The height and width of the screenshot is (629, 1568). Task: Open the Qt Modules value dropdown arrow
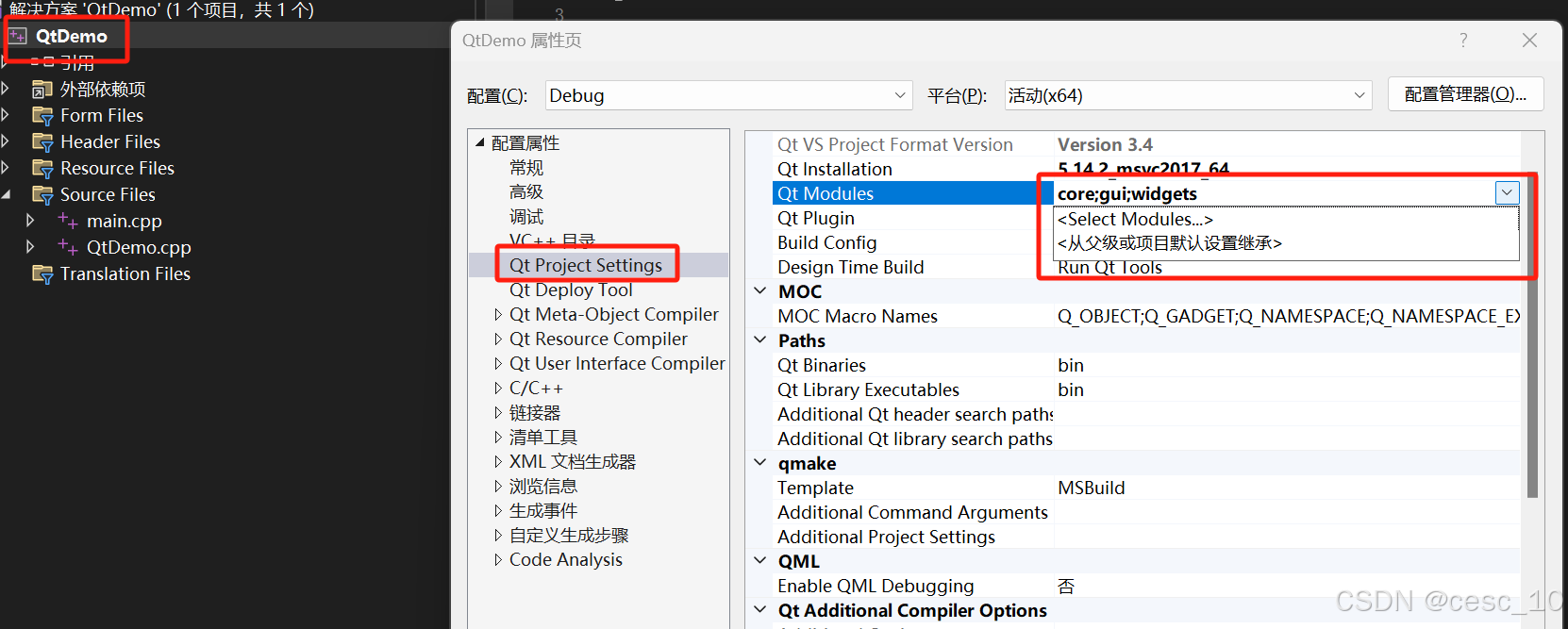pos(1507,192)
